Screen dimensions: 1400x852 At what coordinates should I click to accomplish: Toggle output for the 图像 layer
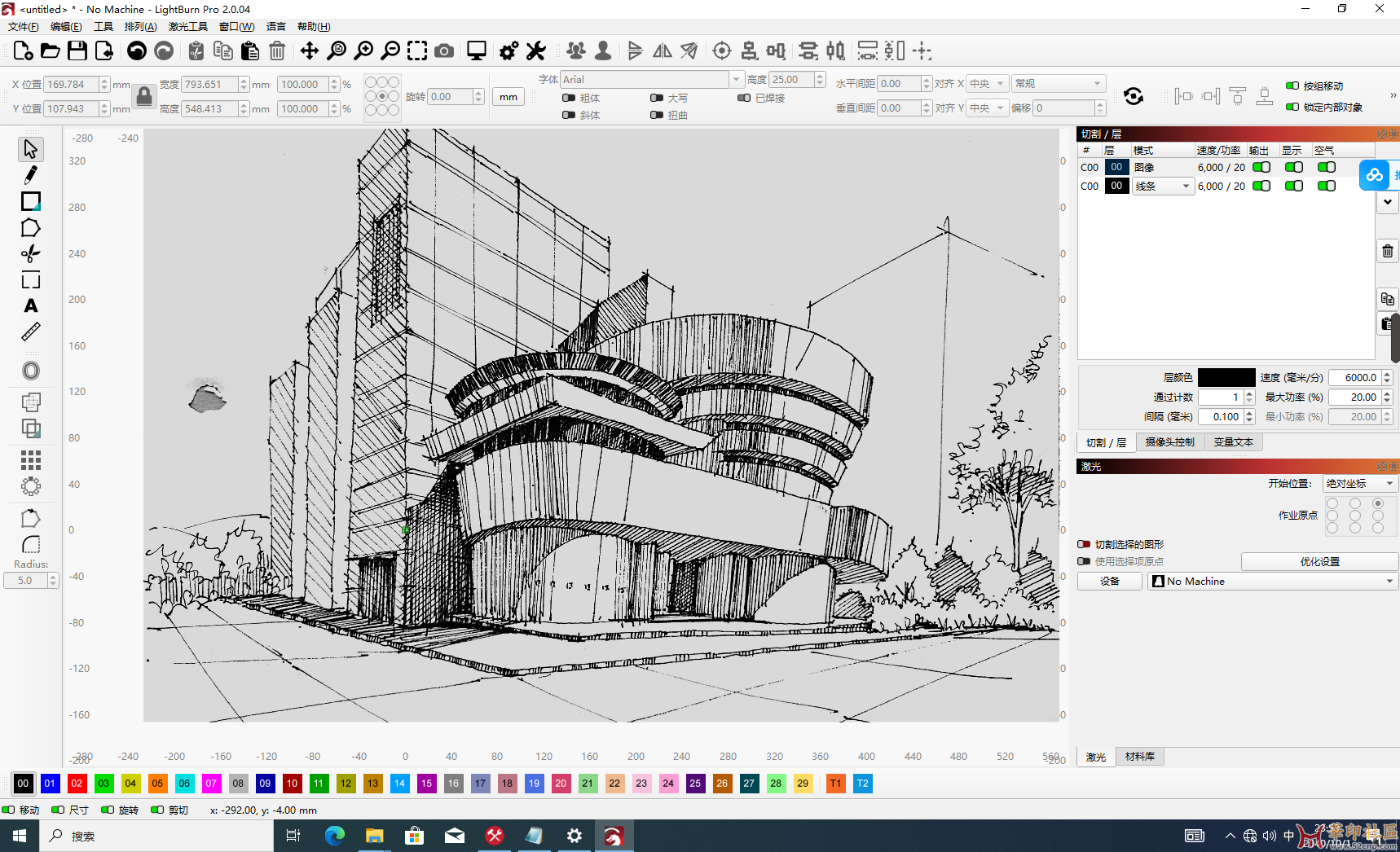[x=1261, y=168]
